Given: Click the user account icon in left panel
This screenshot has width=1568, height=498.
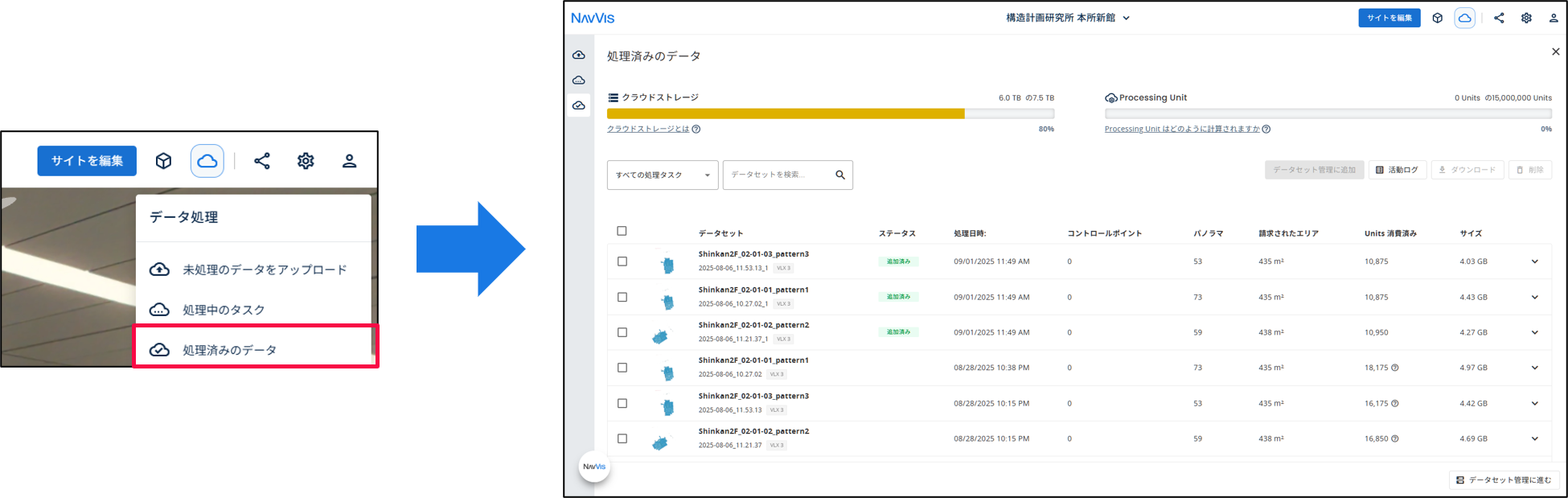Looking at the screenshot, I should click(349, 161).
